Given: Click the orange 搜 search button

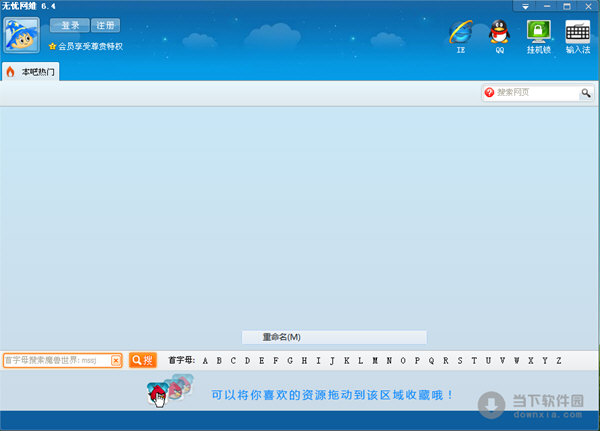Looking at the screenshot, I should coord(142,360).
